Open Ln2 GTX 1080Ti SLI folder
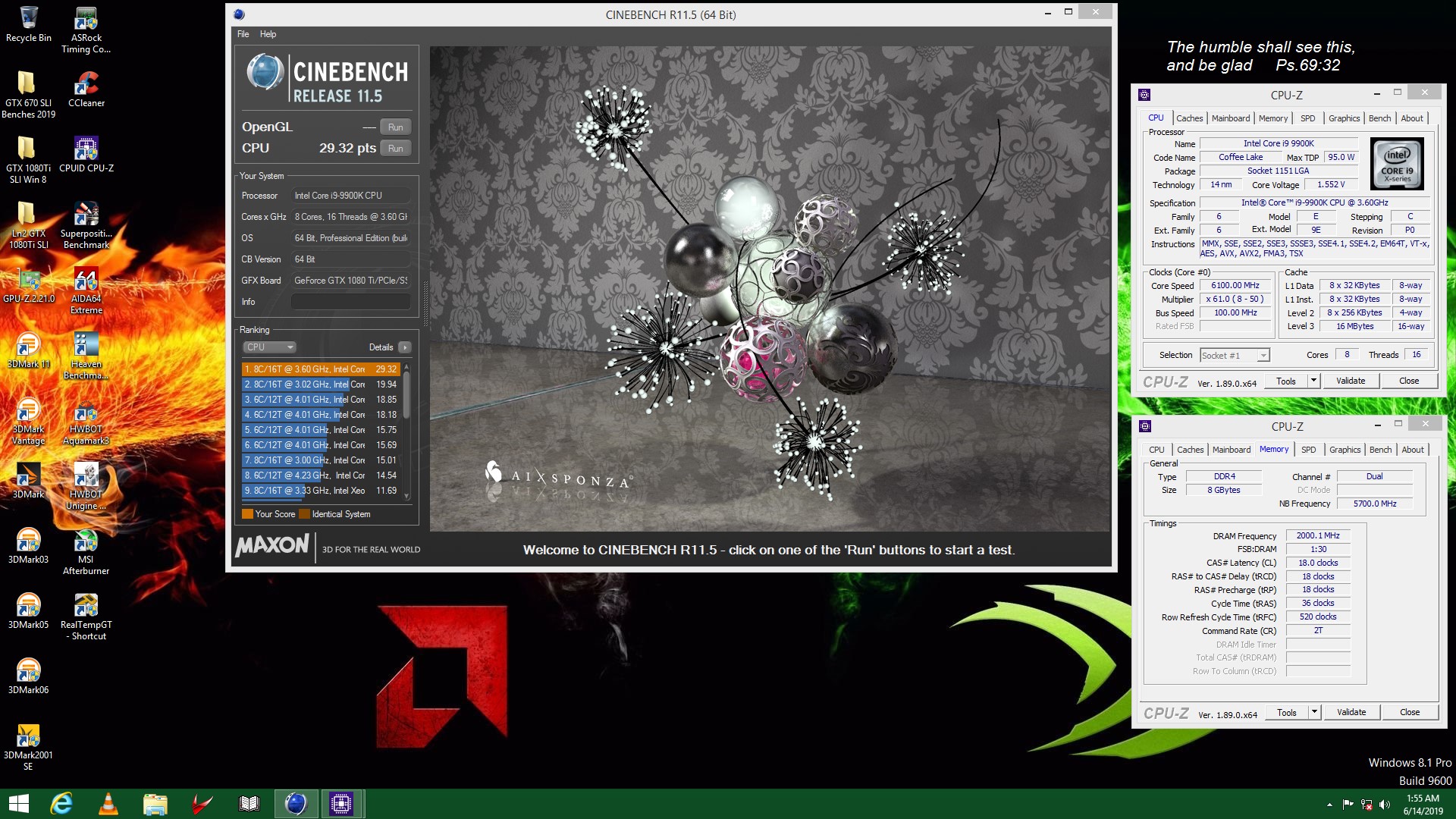1456x819 pixels. [29, 225]
